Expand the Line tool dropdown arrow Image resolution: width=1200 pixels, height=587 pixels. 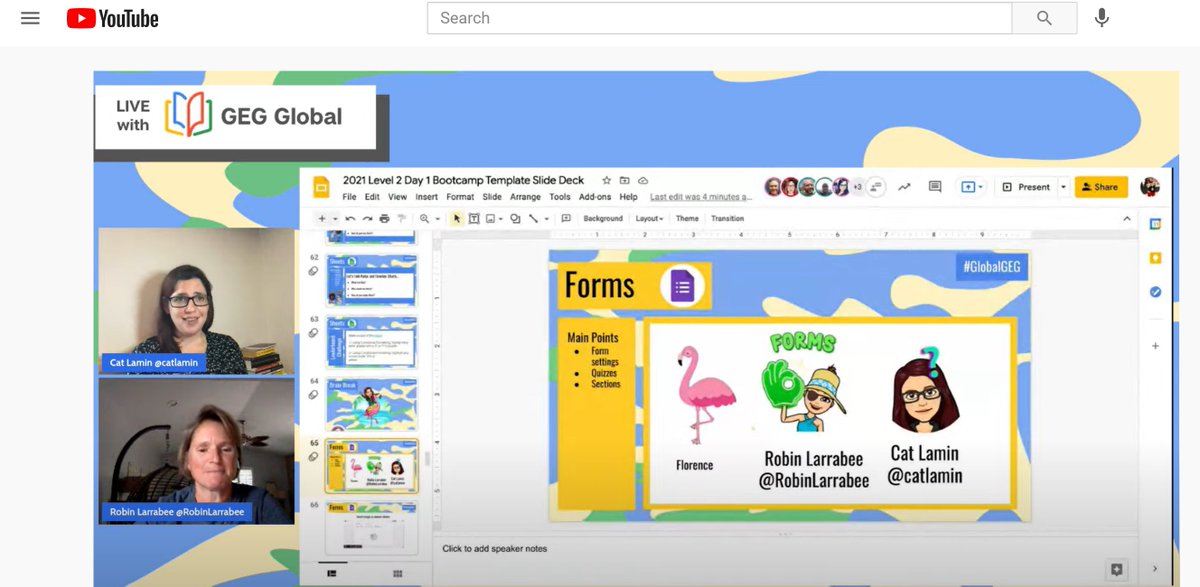[x=546, y=219]
